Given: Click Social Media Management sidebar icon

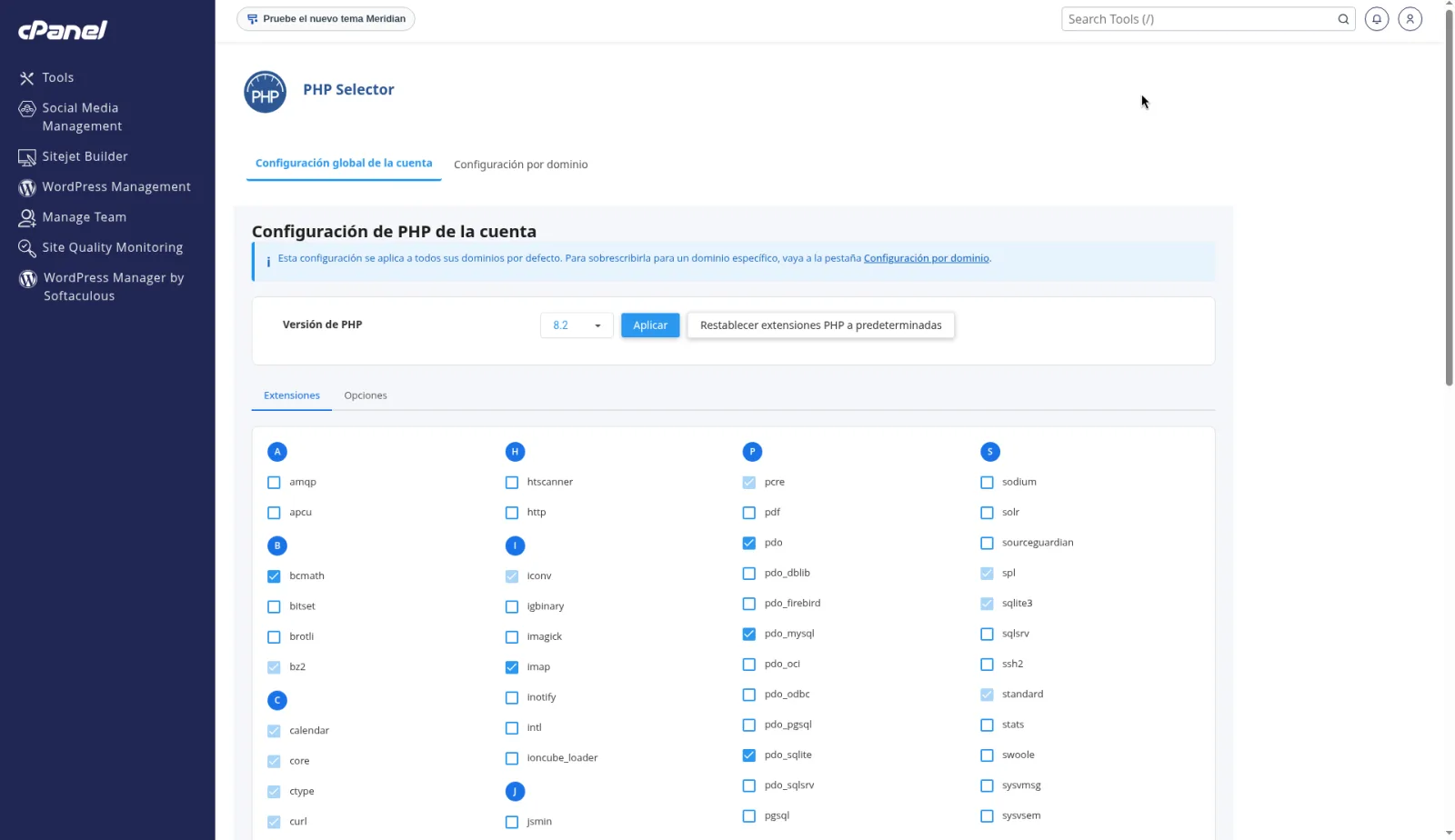Looking at the screenshot, I should (x=27, y=109).
